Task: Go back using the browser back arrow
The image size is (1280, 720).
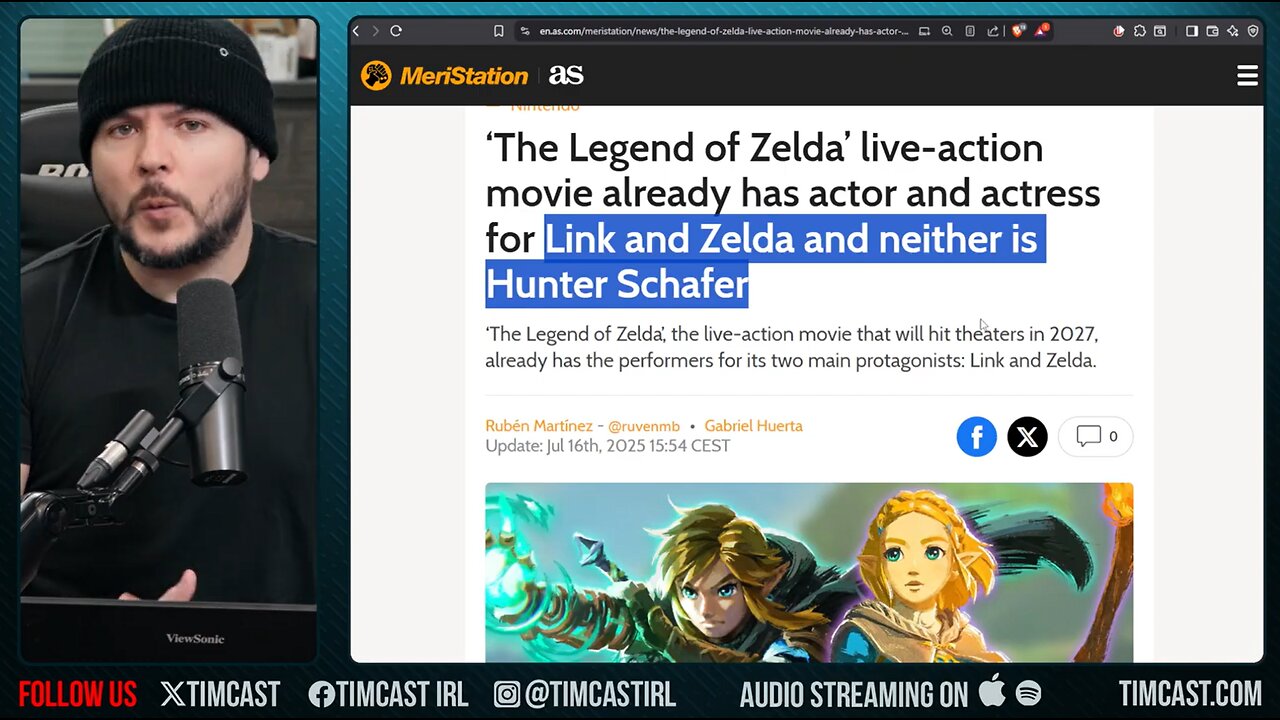Action: click(356, 31)
